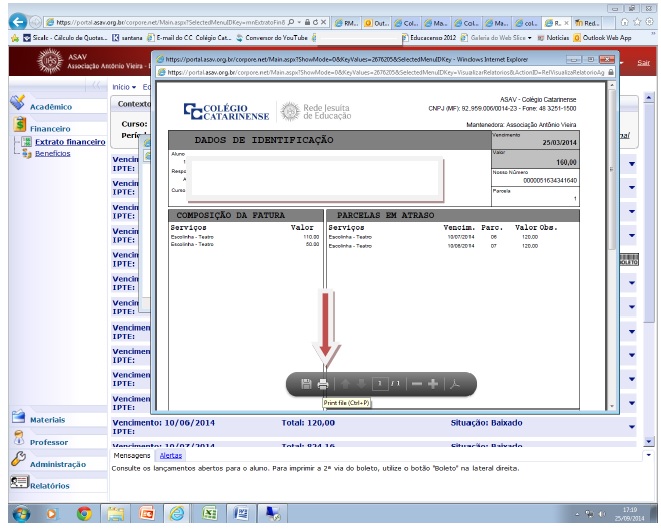The width and height of the screenshot is (661, 529).
Task: Open the 'Notícias' favorites bar link
Action: click(553, 38)
